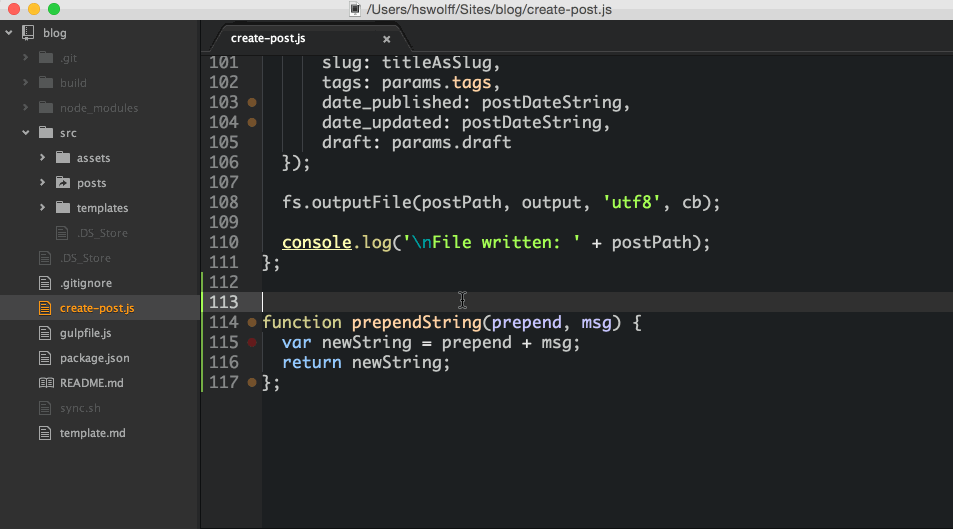The width and height of the screenshot is (953, 529).
Task: Click the .git folder icon
Action: pos(46,58)
